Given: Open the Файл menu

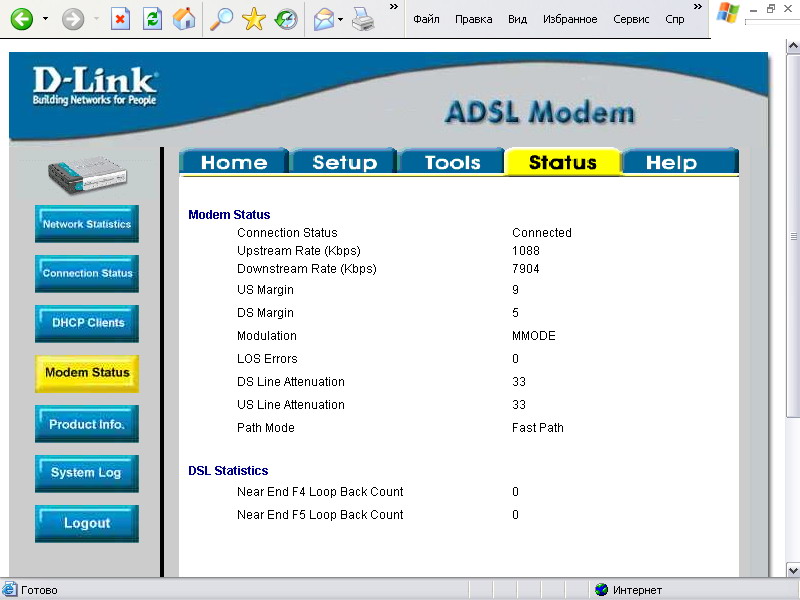Looking at the screenshot, I should [426, 19].
